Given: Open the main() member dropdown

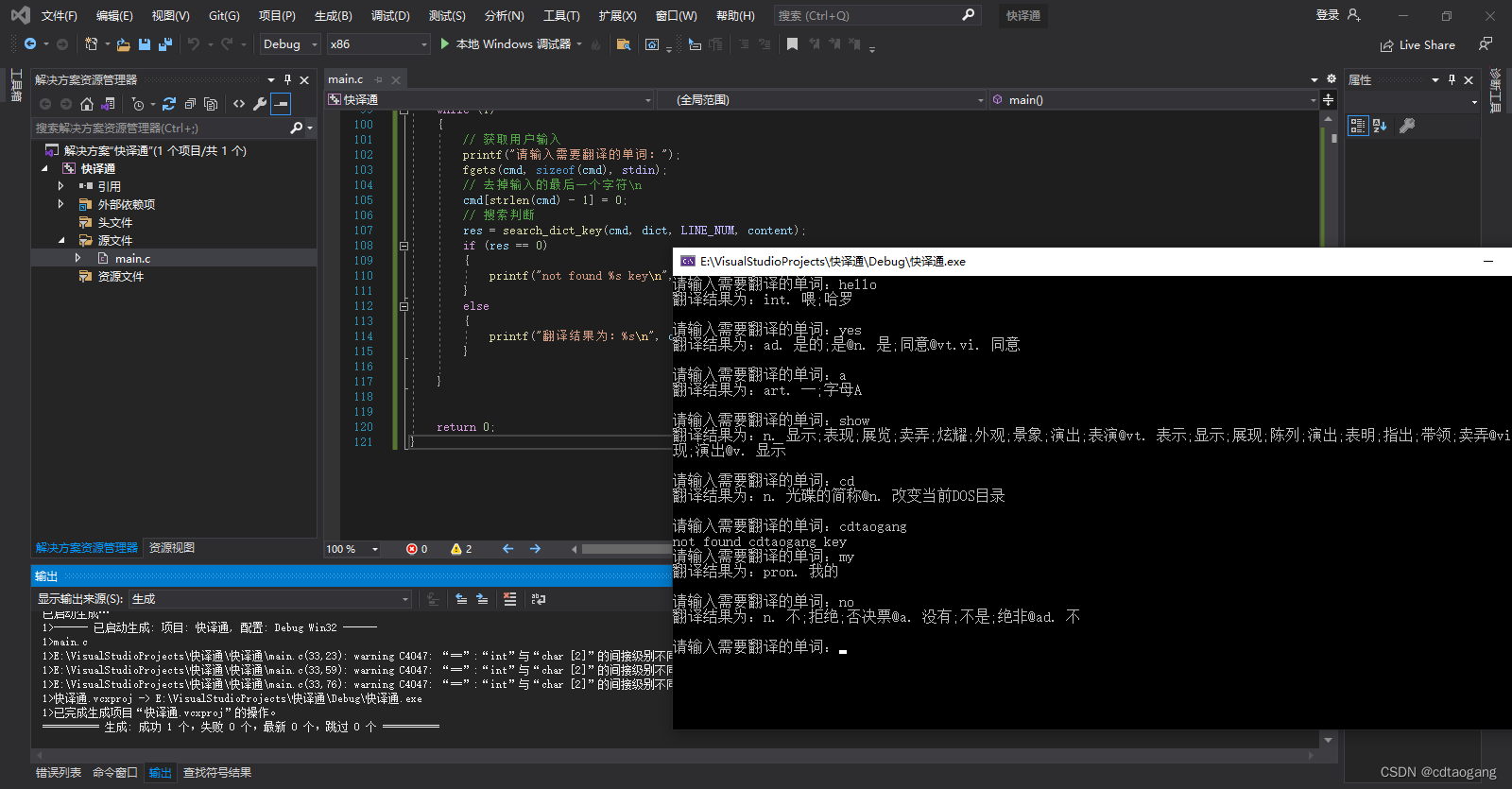Looking at the screenshot, I should click(1154, 99).
